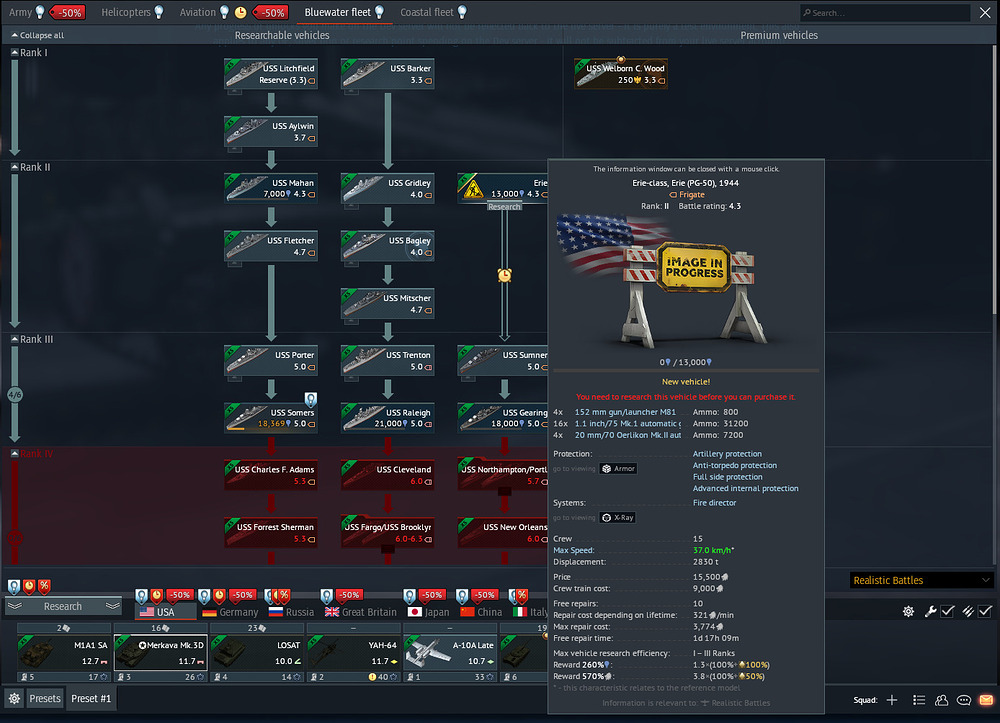
Task: Select the Germany nation tab
Action: pyautogui.click(x=230, y=612)
